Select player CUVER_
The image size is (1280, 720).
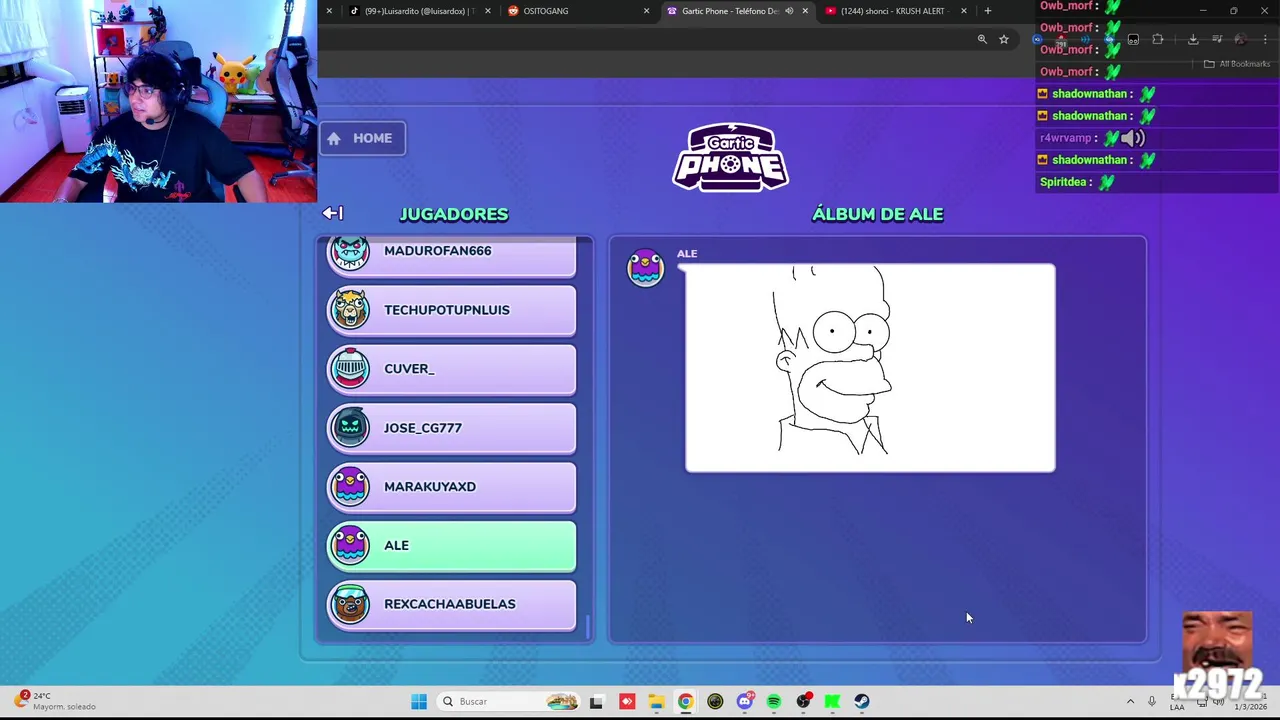coord(452,369)
